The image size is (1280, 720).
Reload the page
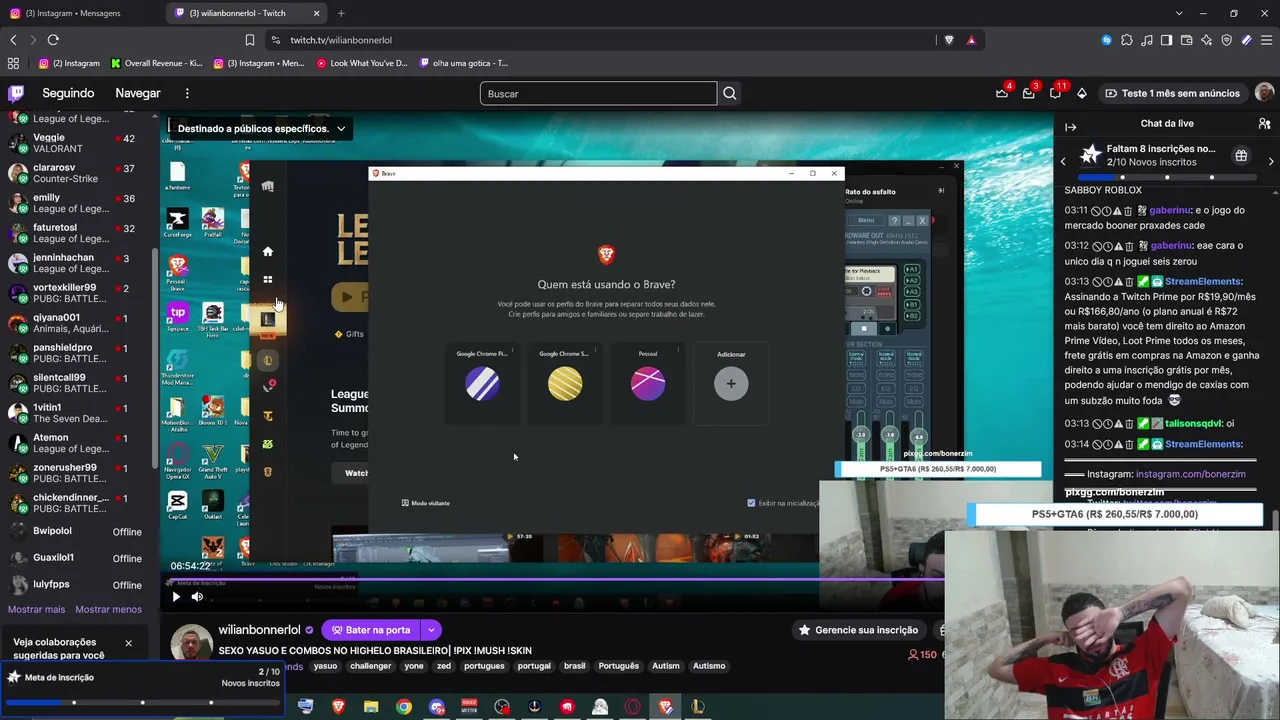tap(53, 40)
